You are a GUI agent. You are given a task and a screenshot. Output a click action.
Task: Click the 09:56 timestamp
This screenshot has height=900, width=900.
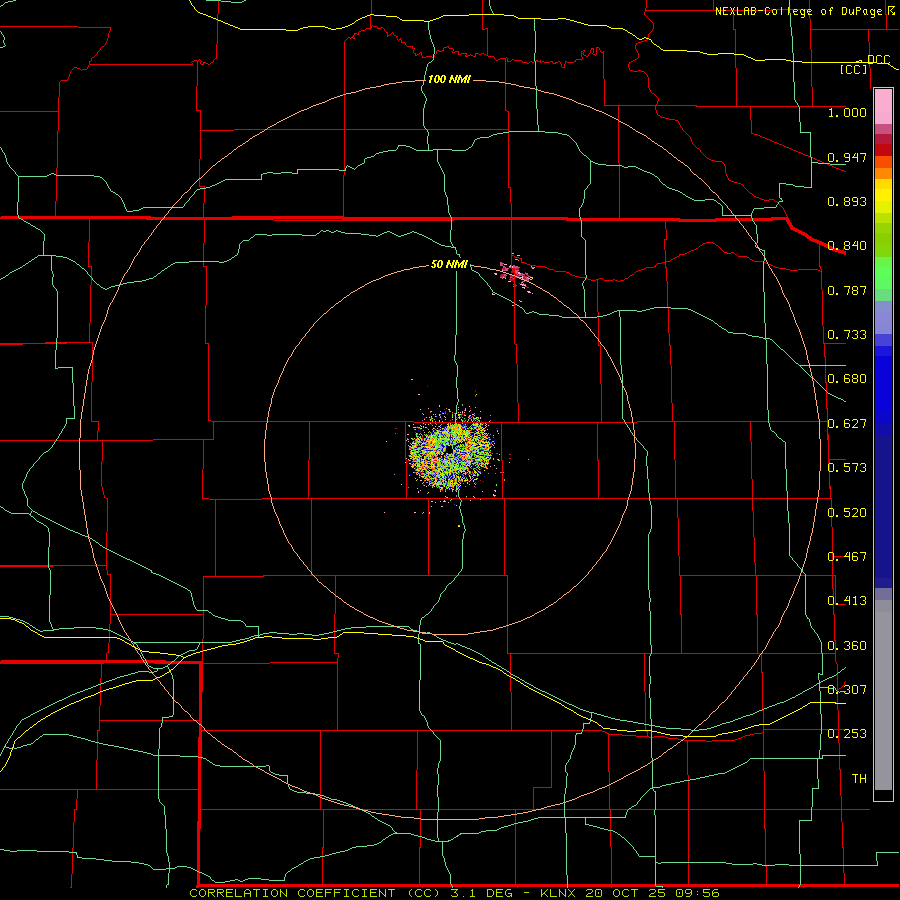coord(699,893)
